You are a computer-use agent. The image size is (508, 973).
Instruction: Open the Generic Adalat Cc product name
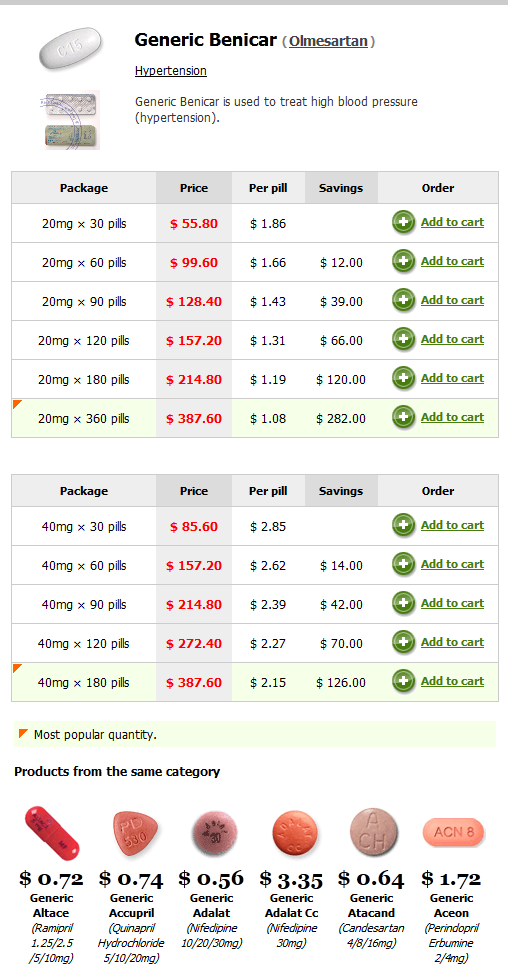[292, 905]
